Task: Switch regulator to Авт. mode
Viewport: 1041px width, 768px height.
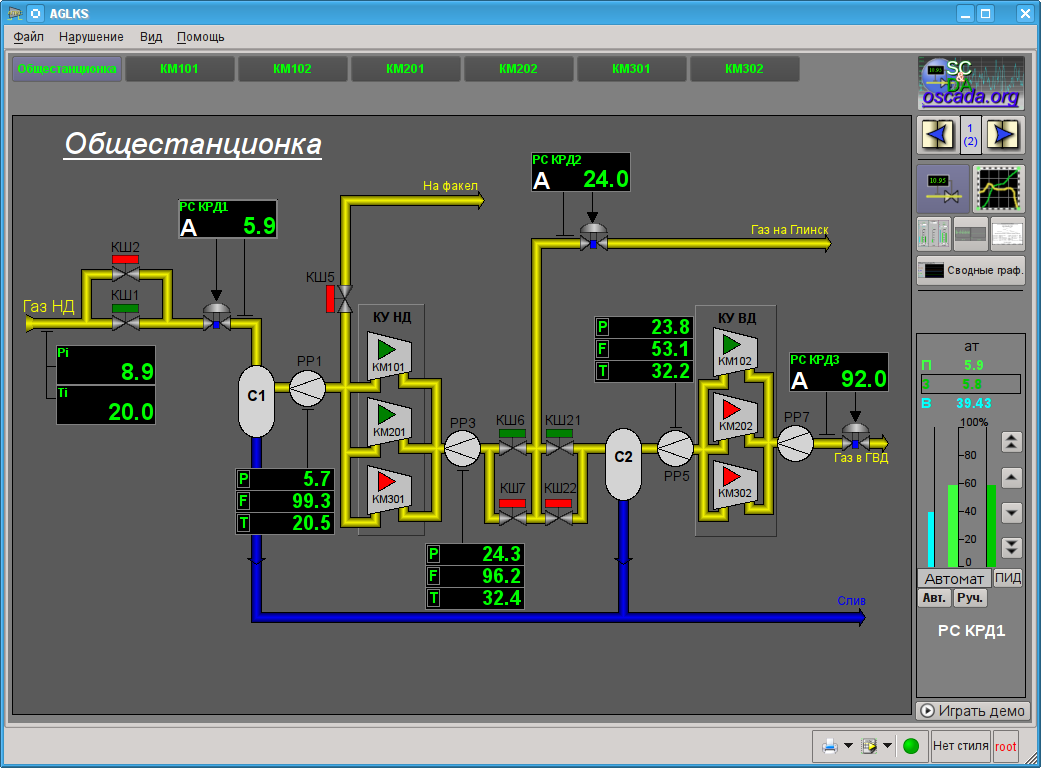Action: [x=934, y=598]
